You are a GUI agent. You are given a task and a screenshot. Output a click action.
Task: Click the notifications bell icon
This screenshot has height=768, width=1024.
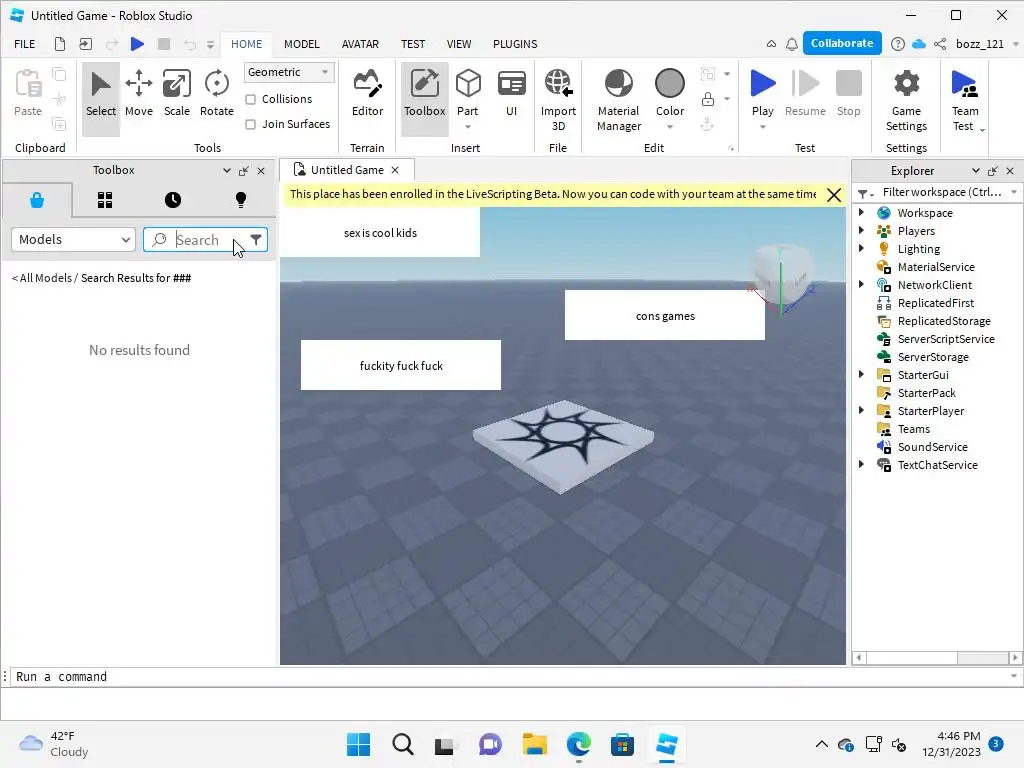click(792, 44)
